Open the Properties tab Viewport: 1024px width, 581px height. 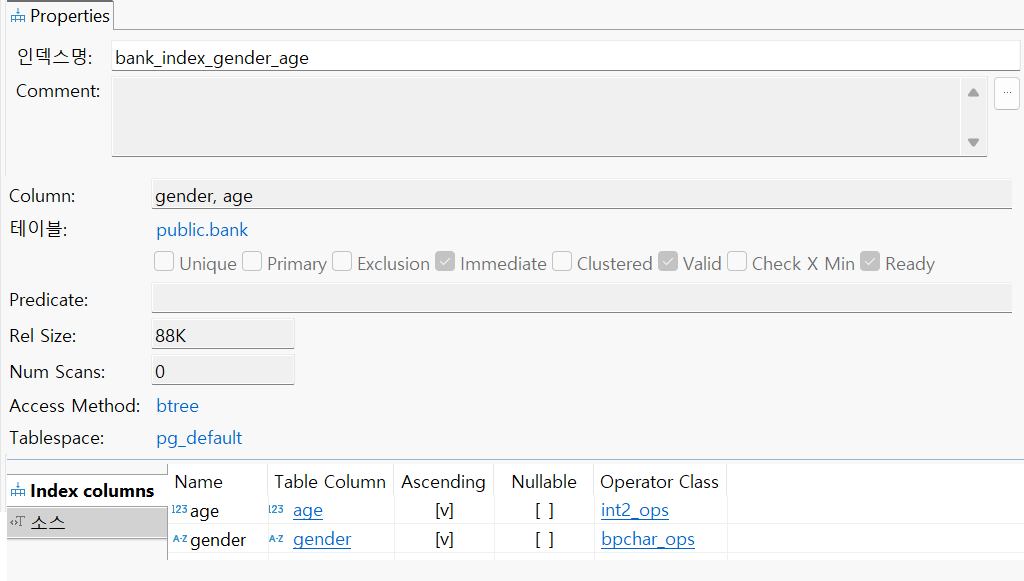point(60,16)
